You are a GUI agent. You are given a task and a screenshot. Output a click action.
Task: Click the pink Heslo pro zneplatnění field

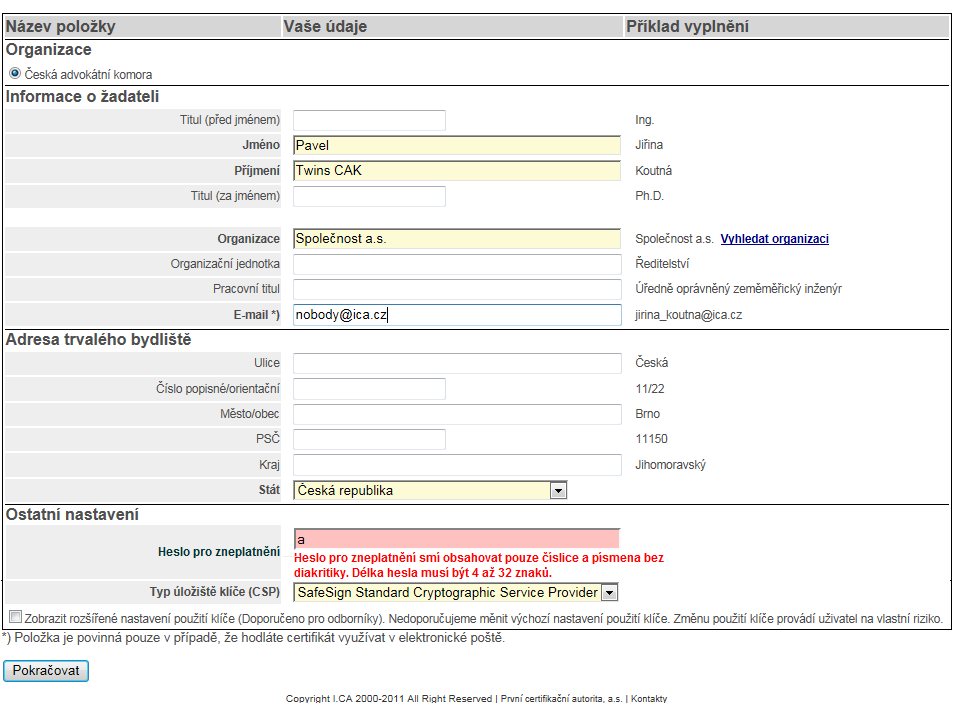pyautogui.click(x=457, y=539)
